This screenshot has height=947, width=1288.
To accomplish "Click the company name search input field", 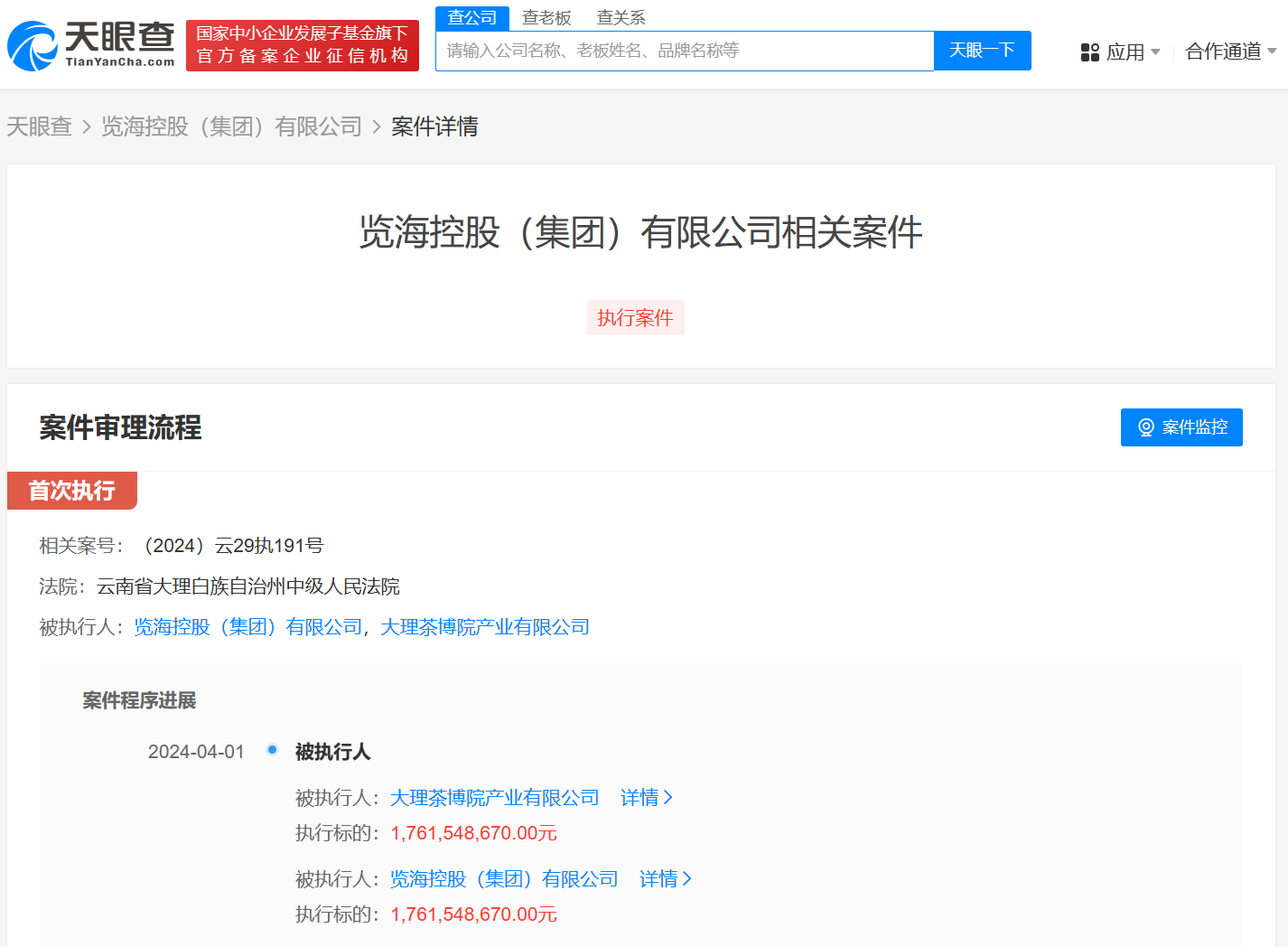I will click(x=685, y=51).
